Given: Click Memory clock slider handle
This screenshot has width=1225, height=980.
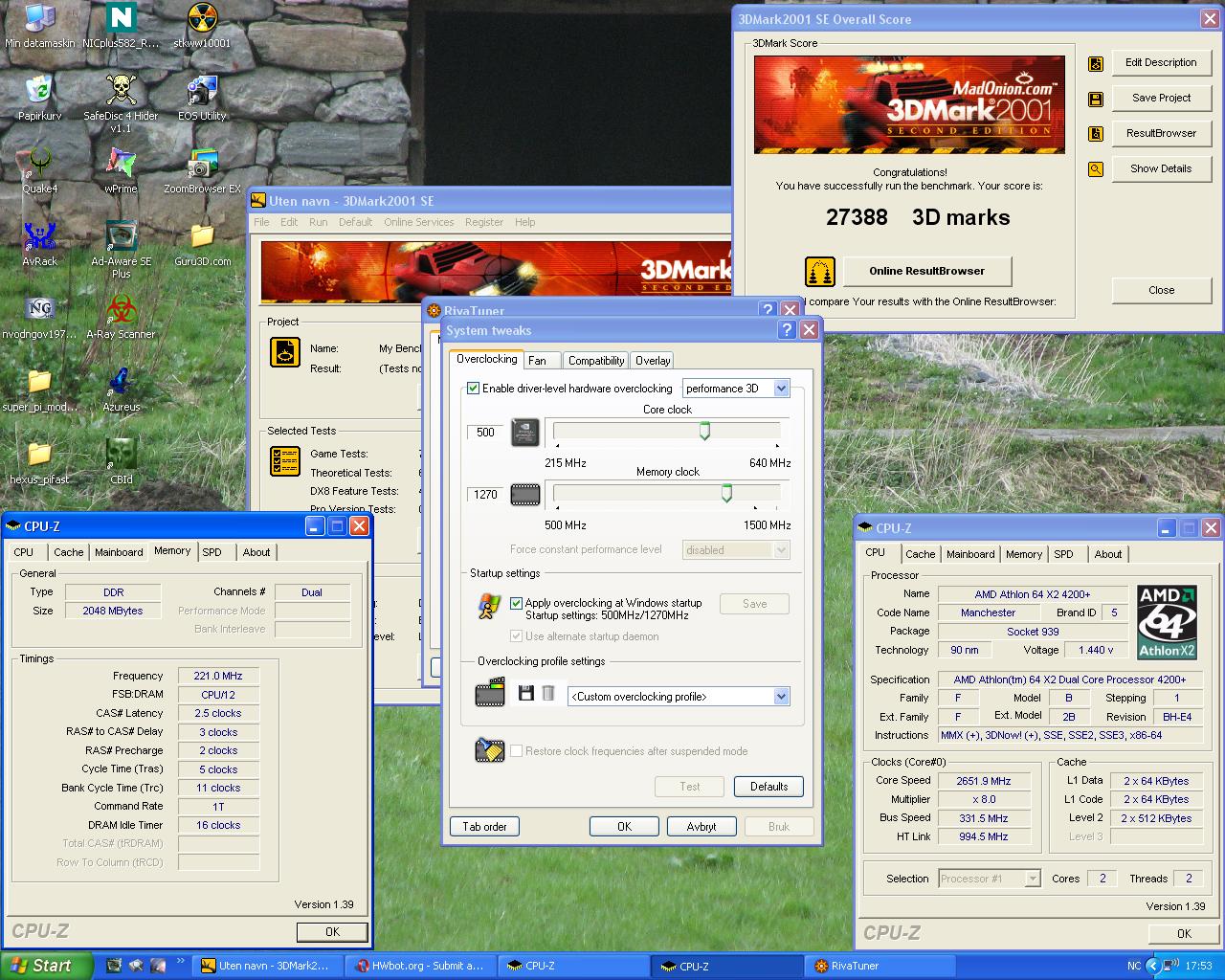Looking at the screenshot, I should (726, 494).
